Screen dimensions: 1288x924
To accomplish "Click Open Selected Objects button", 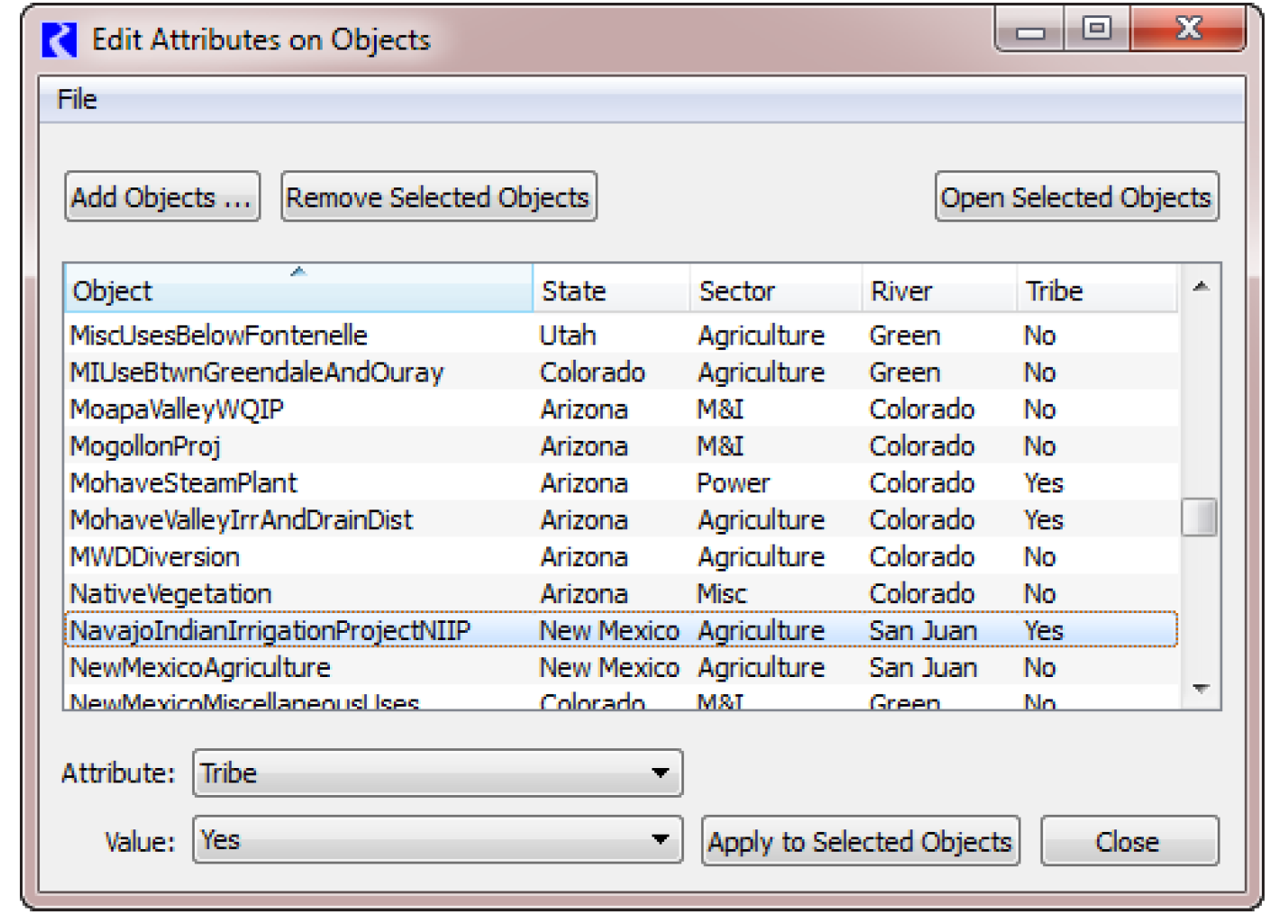I will [x=1076, y=197].
